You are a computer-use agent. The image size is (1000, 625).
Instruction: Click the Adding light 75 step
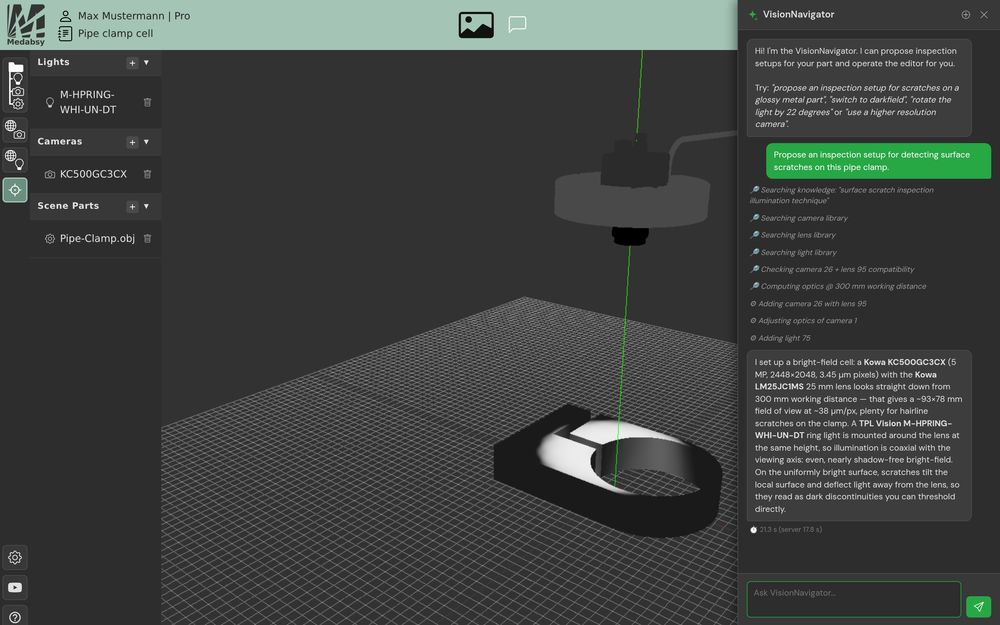781,339
